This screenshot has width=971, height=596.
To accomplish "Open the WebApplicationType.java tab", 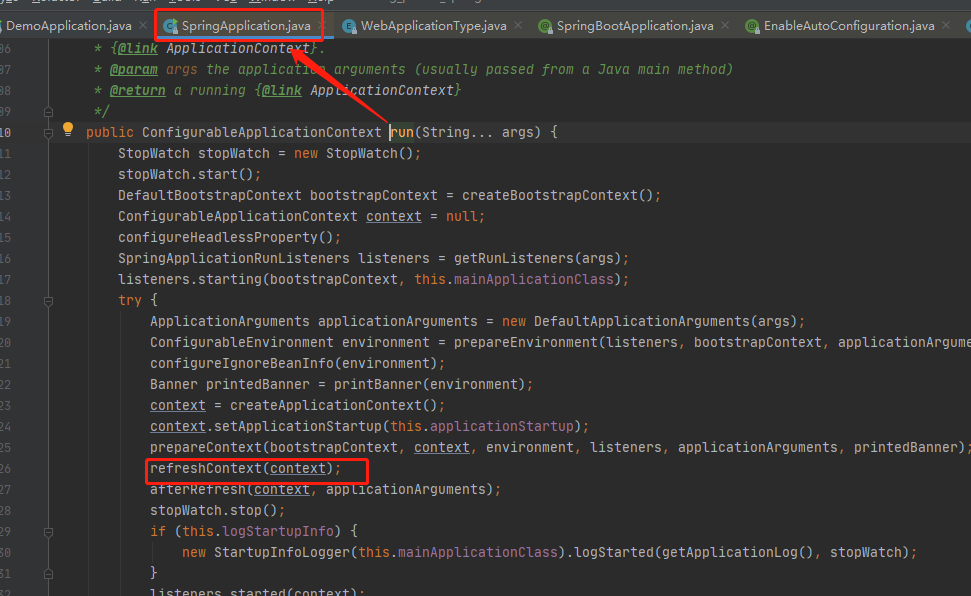I will [433, 26].
